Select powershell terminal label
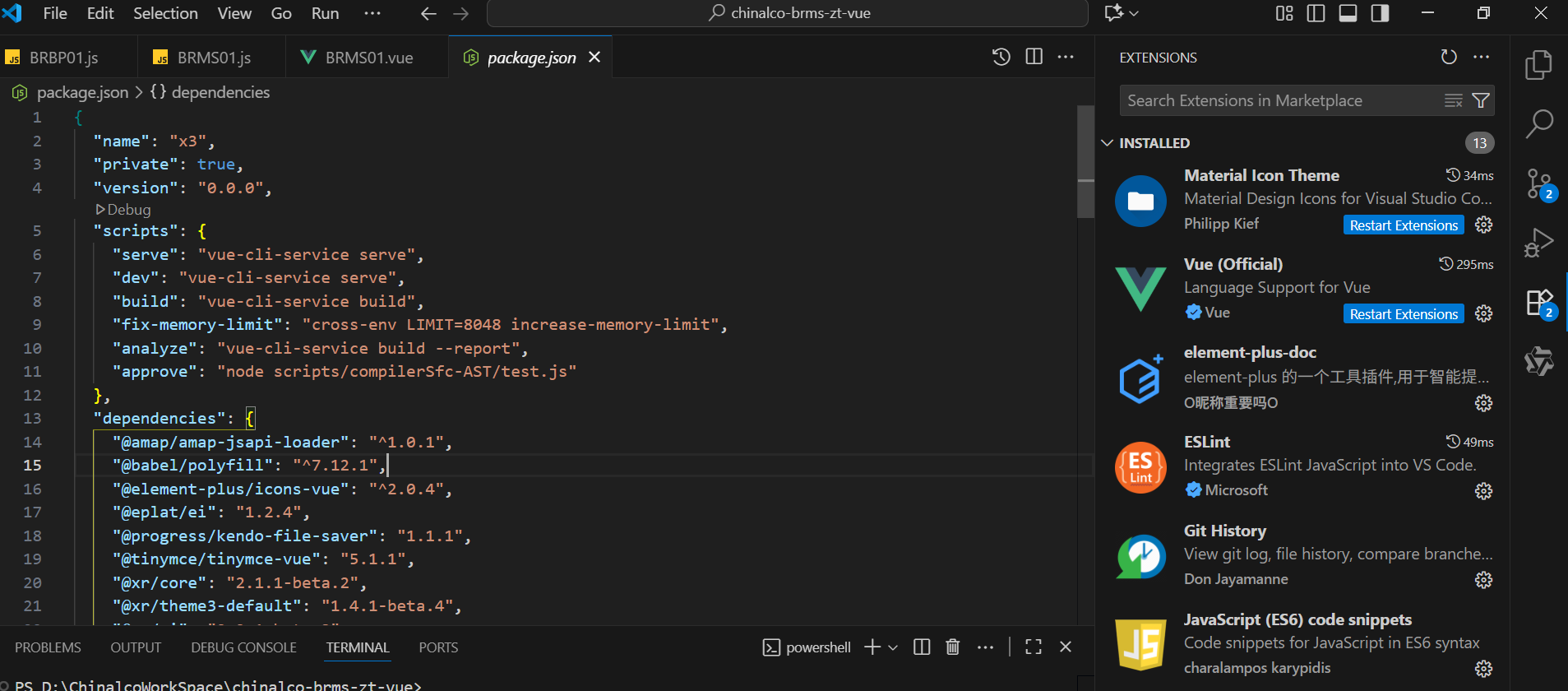This screenshot has width=1568, height=691. point(807,647)
